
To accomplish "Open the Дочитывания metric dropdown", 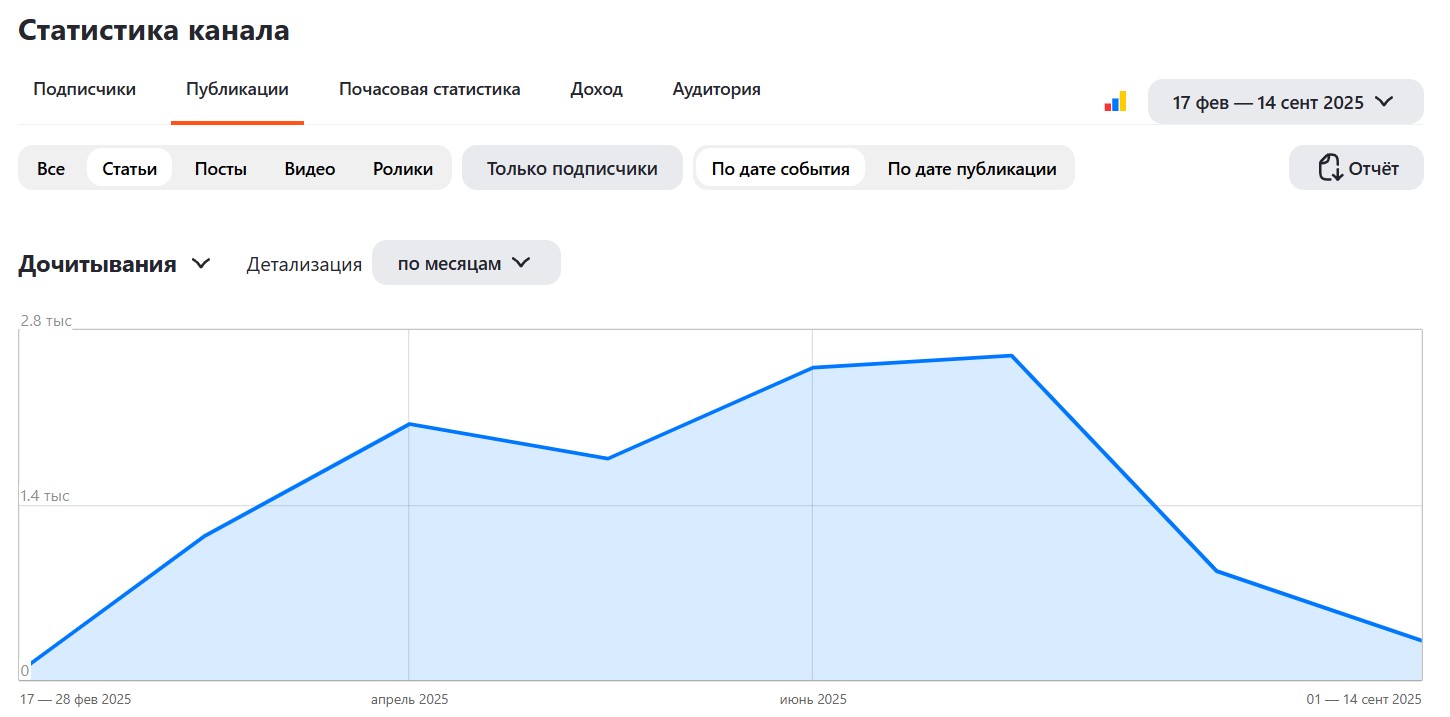I will coord(115,264).
